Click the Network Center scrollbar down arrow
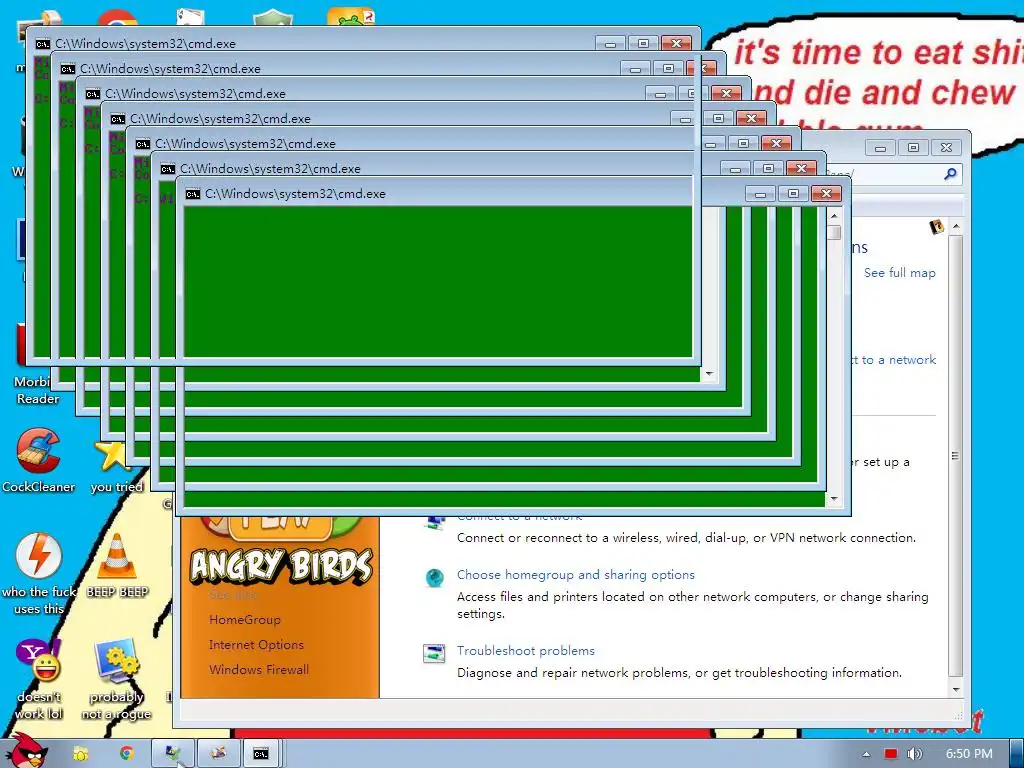 click(956, 690)
